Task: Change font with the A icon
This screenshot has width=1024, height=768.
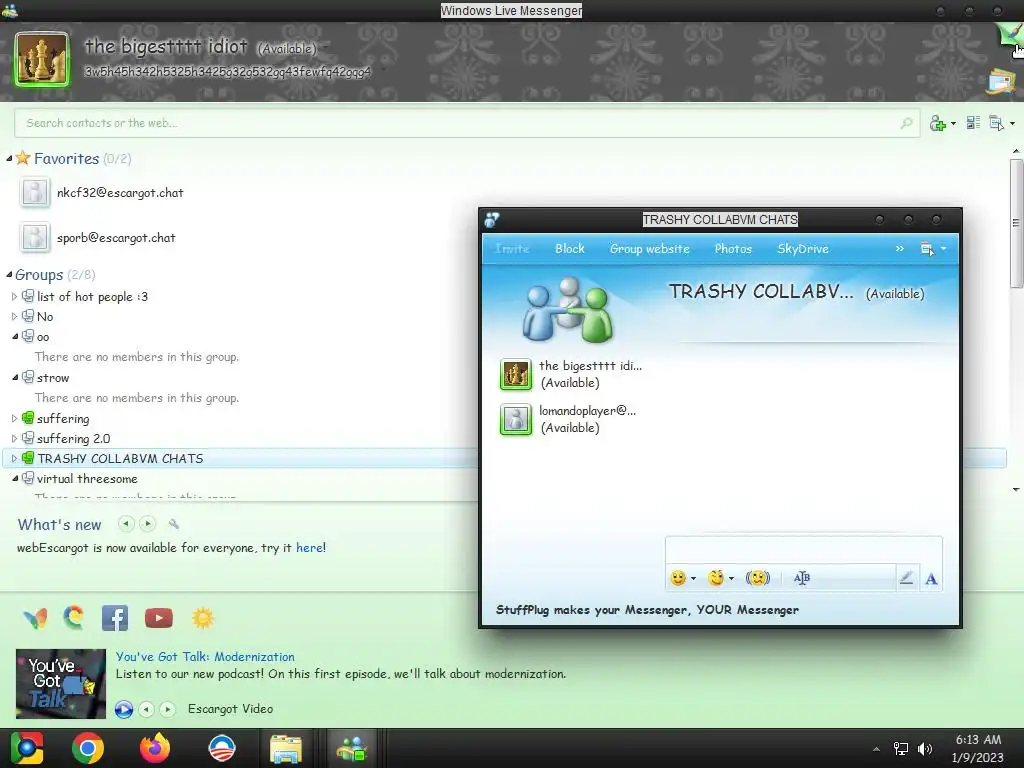Action: [931, 579]
